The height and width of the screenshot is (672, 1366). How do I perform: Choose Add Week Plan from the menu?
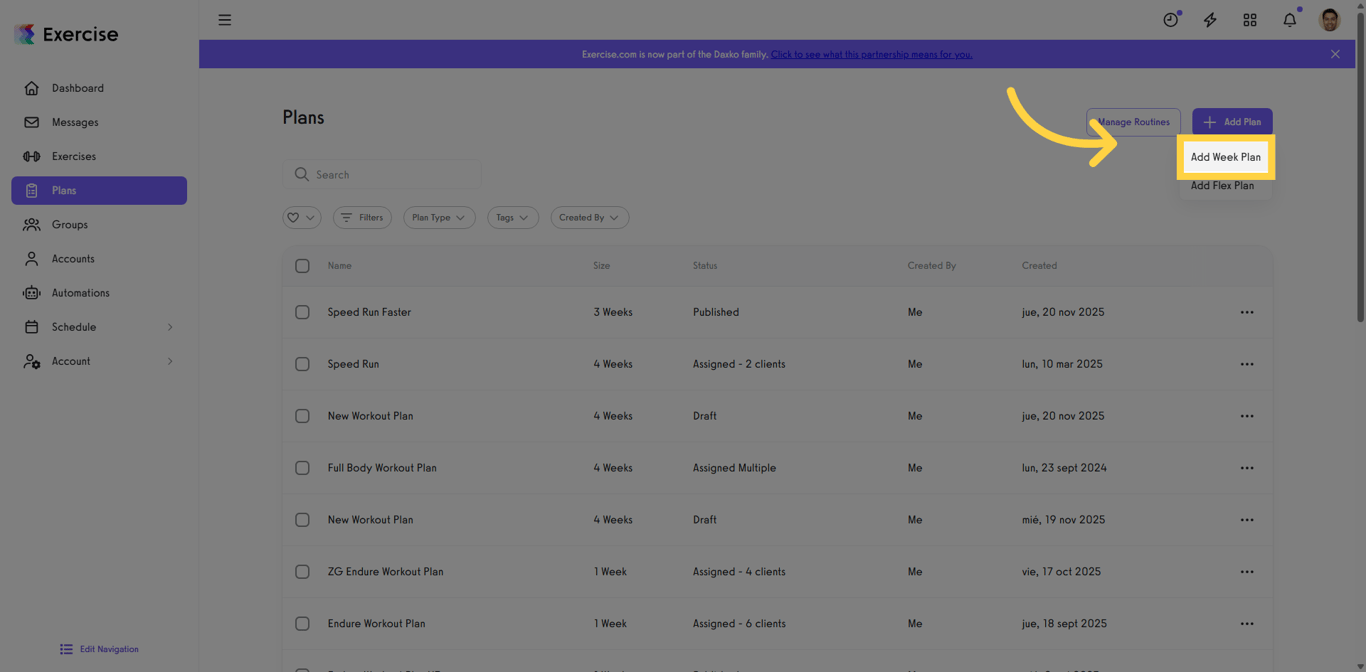tap(1225, 157)
